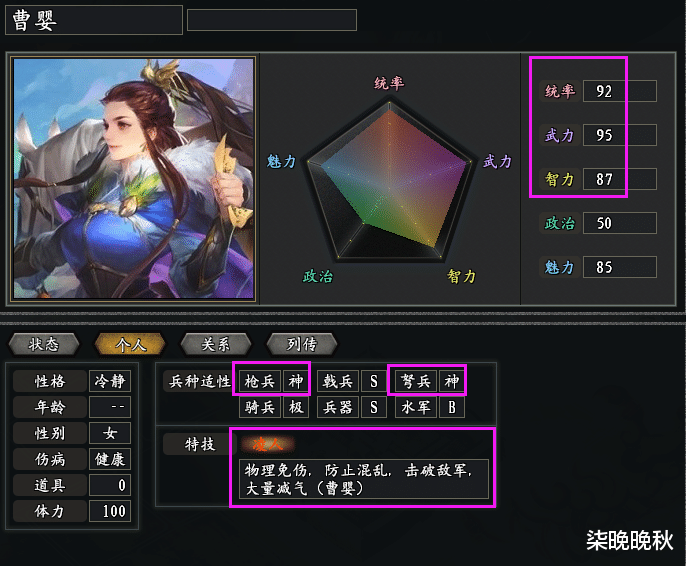Click the empty field beside the name
The width and height of the screenshot is (686, 566).
pos(272,20)
